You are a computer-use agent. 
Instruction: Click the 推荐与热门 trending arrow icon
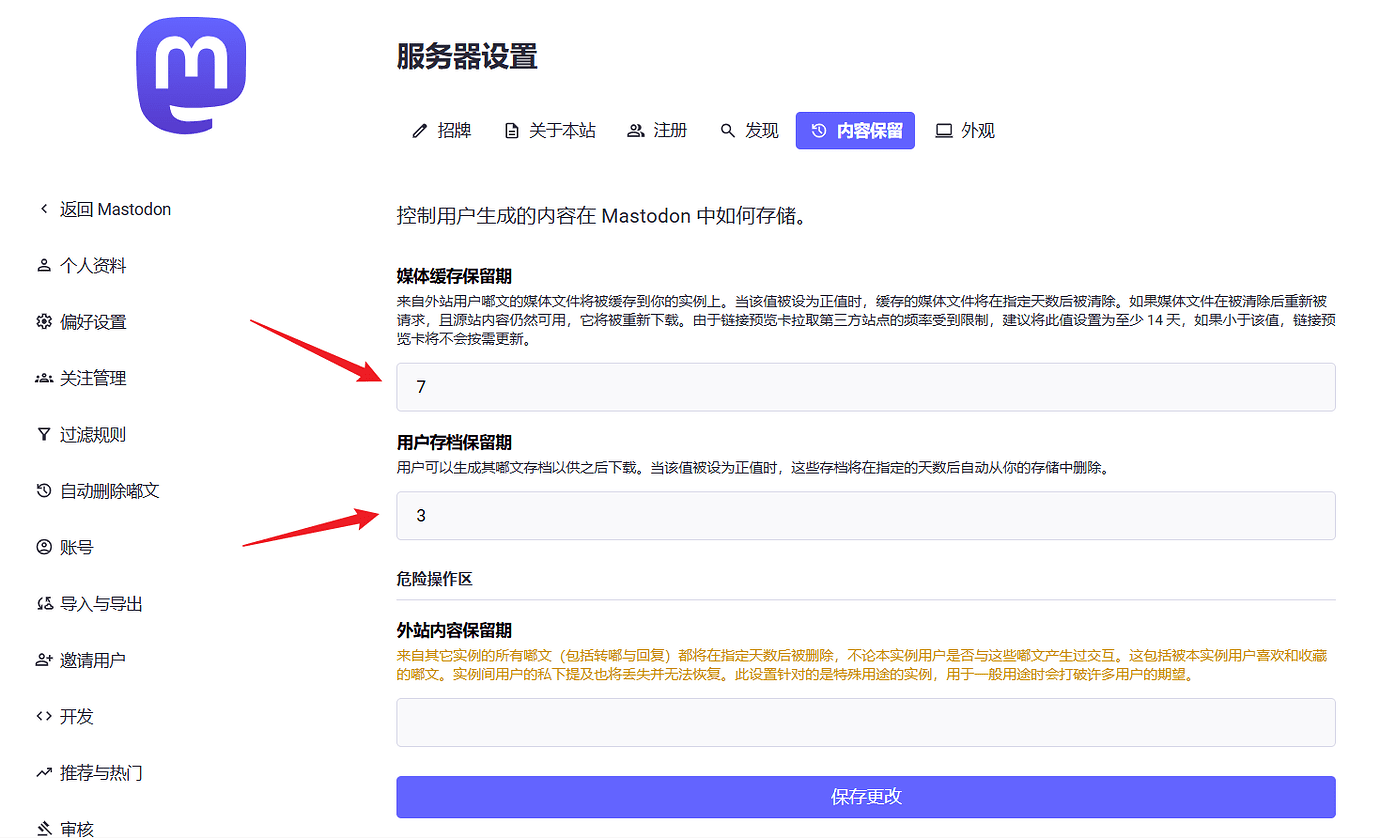43,772
